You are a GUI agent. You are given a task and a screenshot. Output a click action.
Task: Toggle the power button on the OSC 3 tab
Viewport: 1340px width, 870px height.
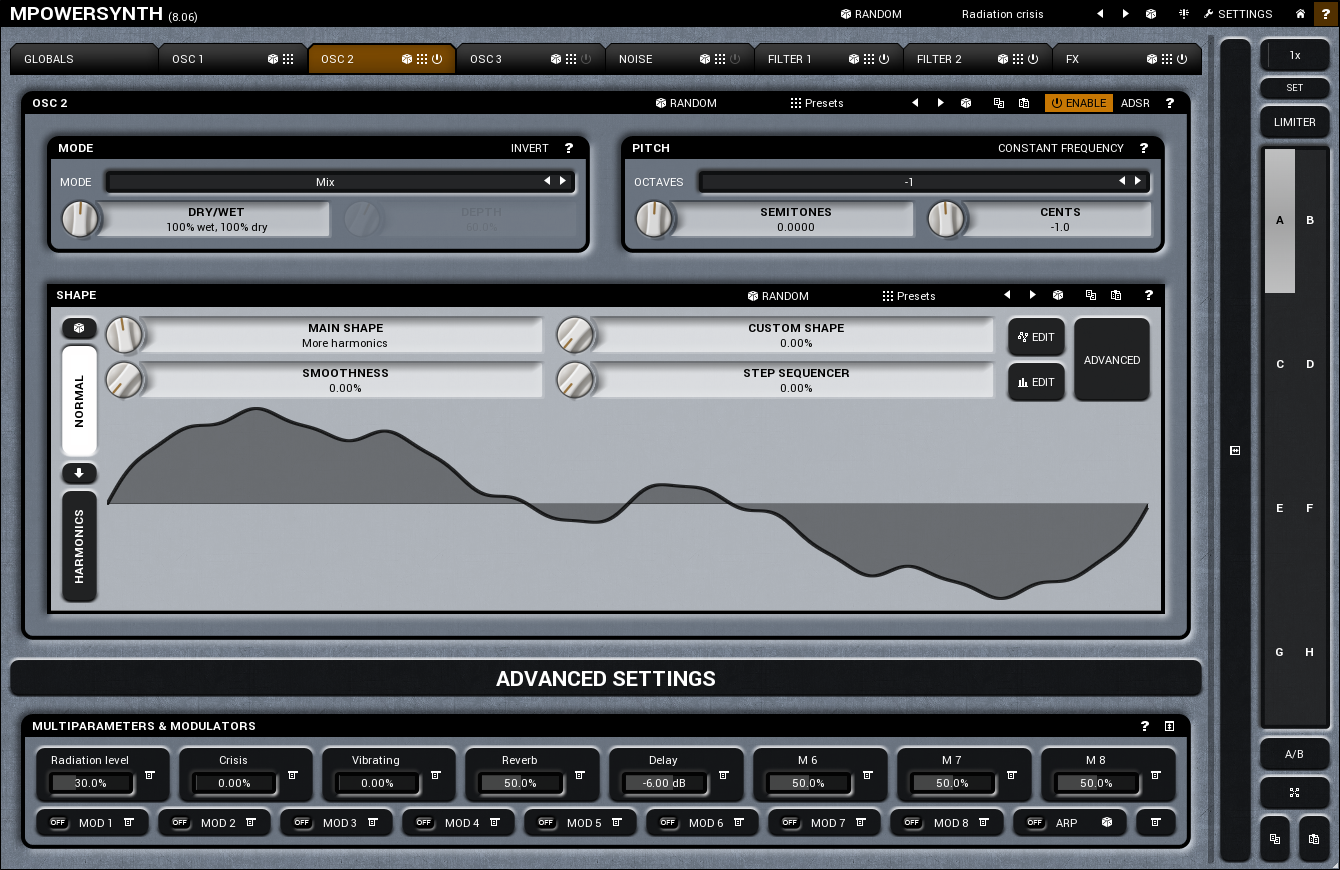click(x=586, y=59)
